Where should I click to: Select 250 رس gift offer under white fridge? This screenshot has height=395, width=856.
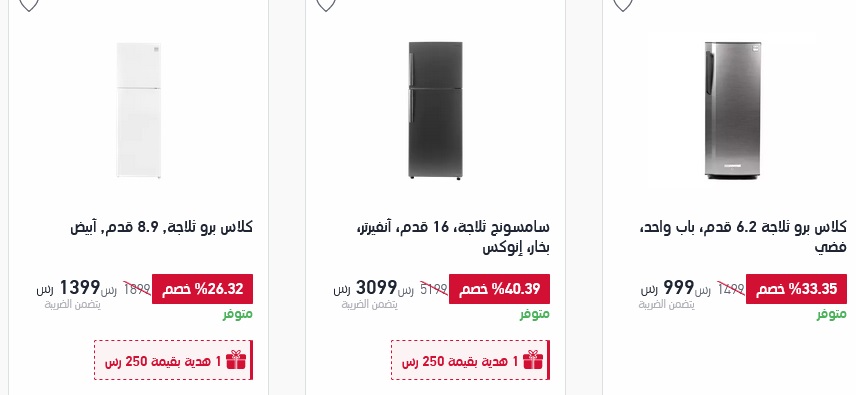(x=174, y=360)
